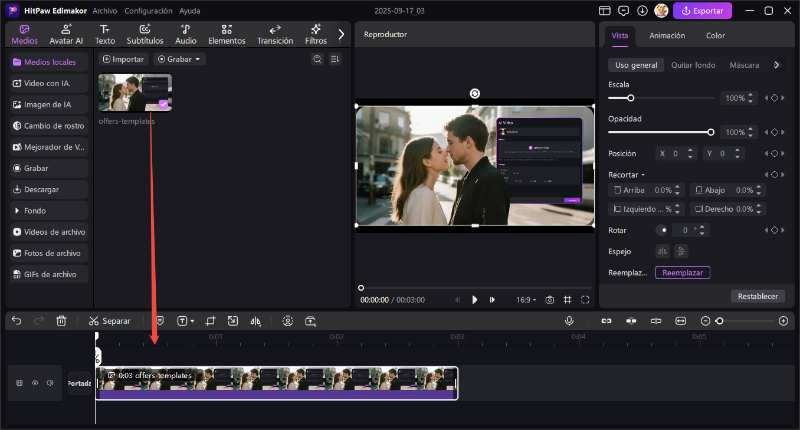Select the Máscara sub-tab

(x=744, y=65)
